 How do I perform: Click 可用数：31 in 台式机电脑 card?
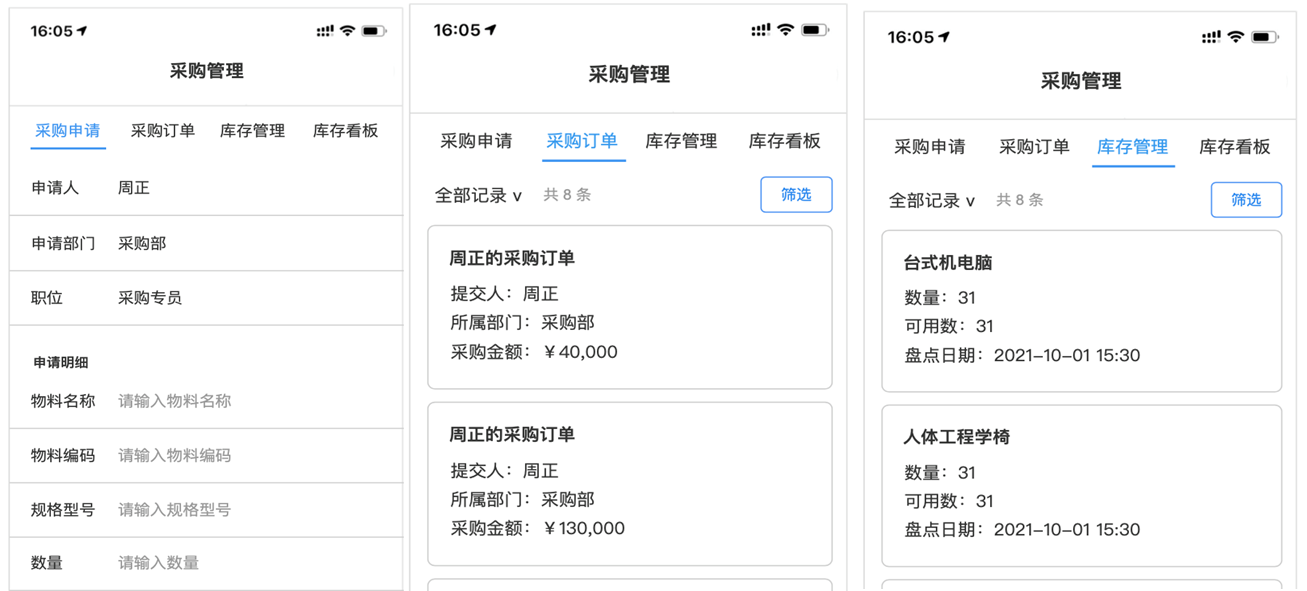click(x=949, y=326)
